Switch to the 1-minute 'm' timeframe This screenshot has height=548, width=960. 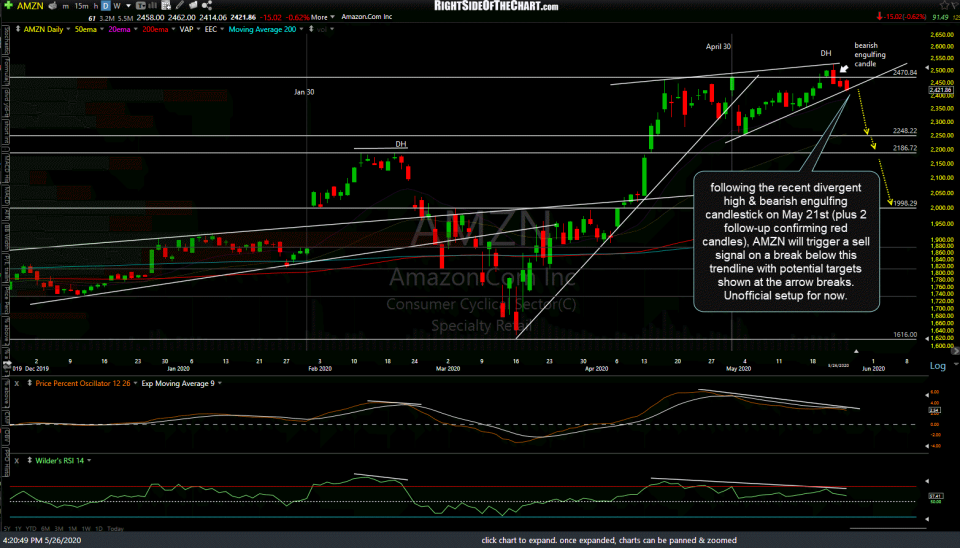click(x=66, y=6)
